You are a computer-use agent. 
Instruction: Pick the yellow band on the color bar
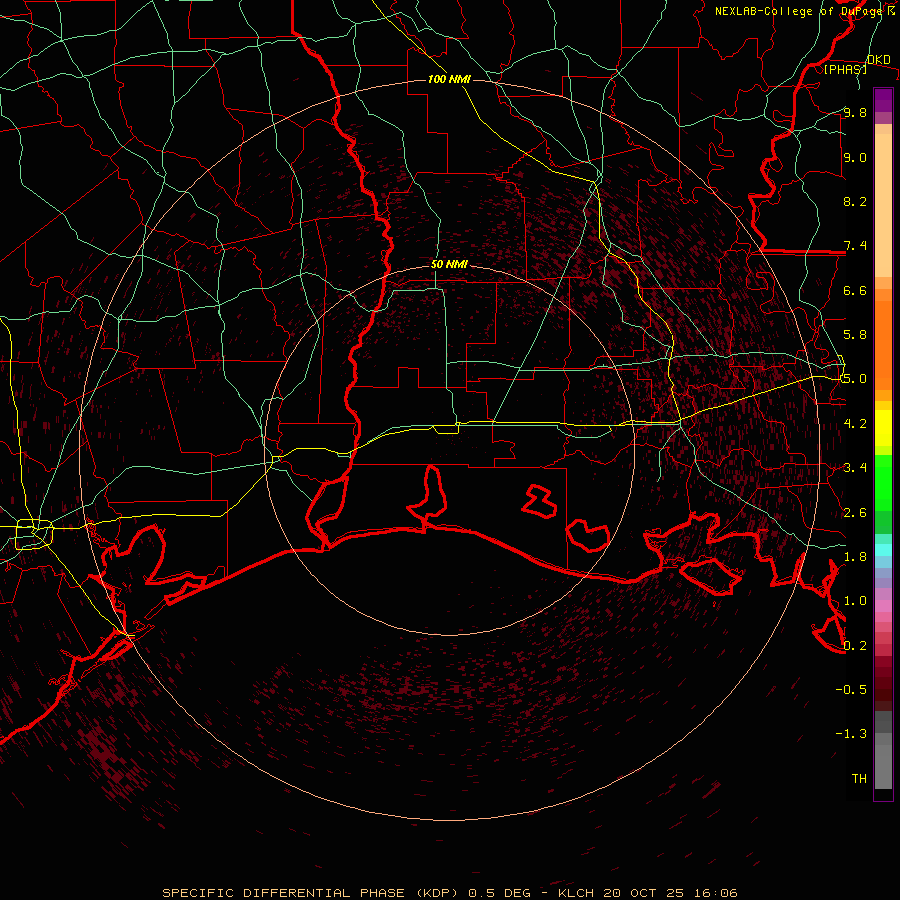883,428
